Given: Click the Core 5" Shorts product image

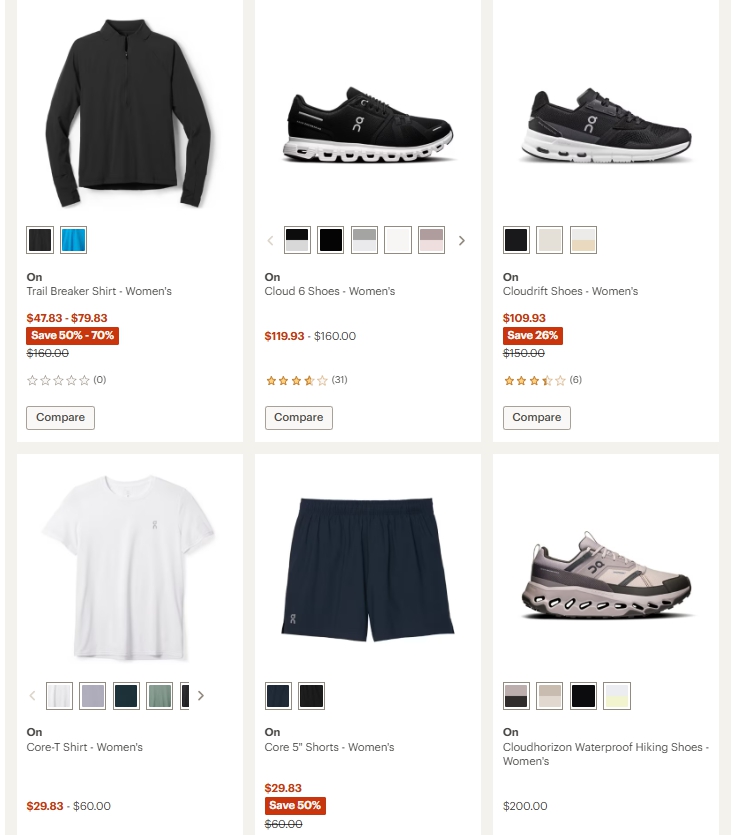Looking at the screenshot, I should (367, 569).
